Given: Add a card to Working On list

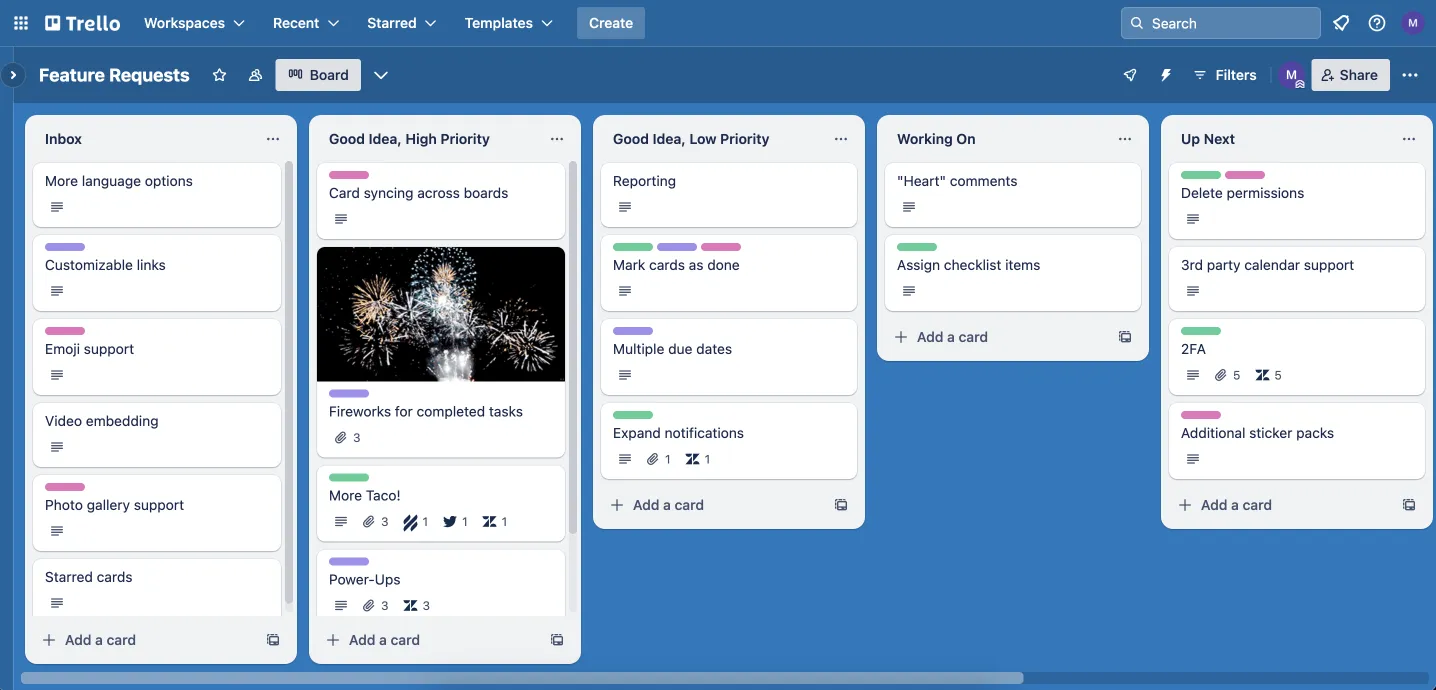Looking at the screenshot, I should pos(942,337).
